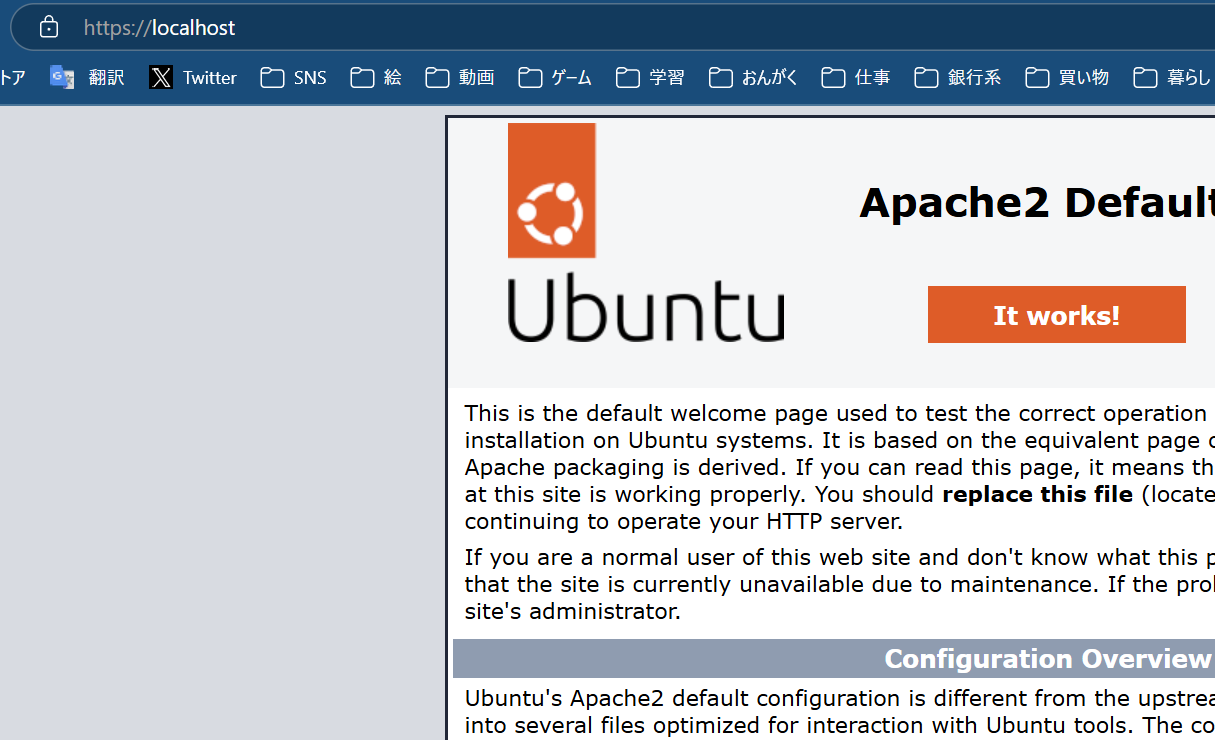
Task: Click the Google Translate 翻訳 bookmark icon
Action: click(61, 77)
